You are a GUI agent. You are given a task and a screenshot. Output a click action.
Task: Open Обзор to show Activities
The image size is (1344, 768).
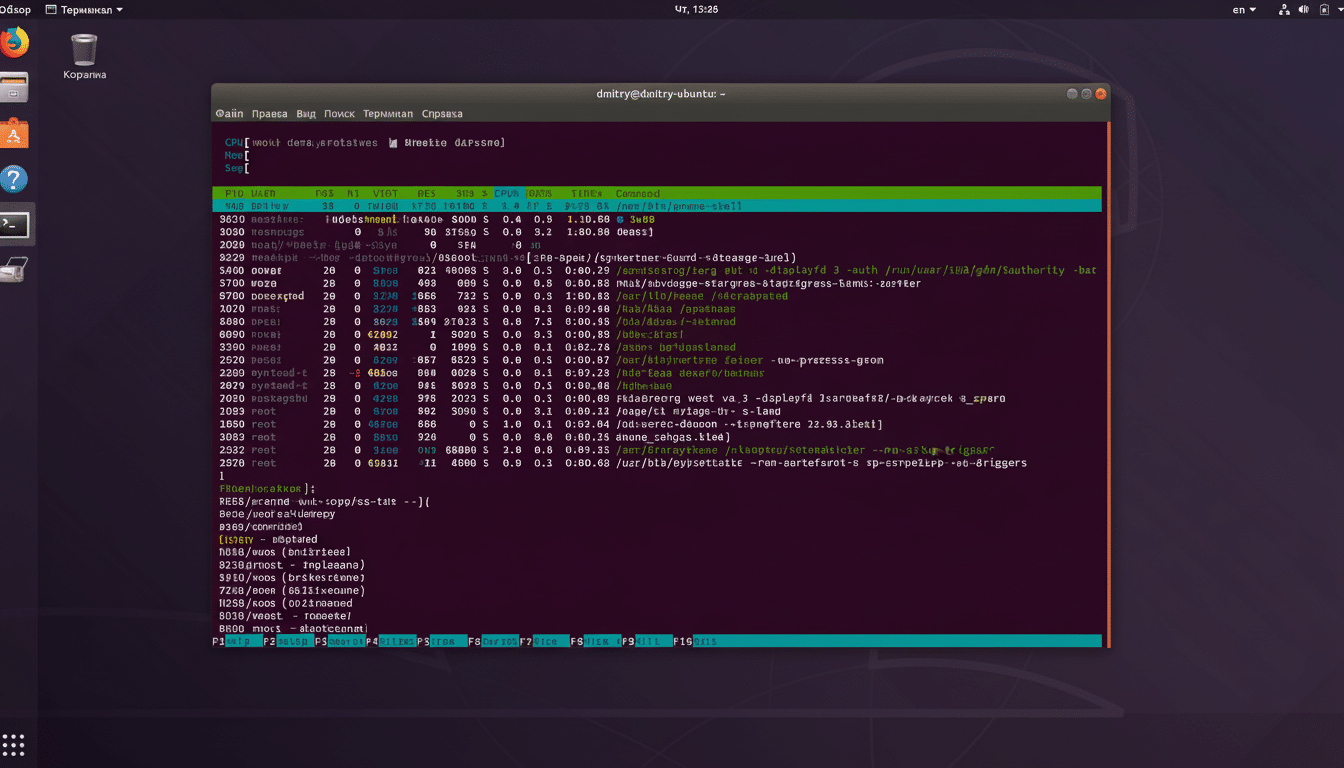pyautogui.click(x=14, y=9)
